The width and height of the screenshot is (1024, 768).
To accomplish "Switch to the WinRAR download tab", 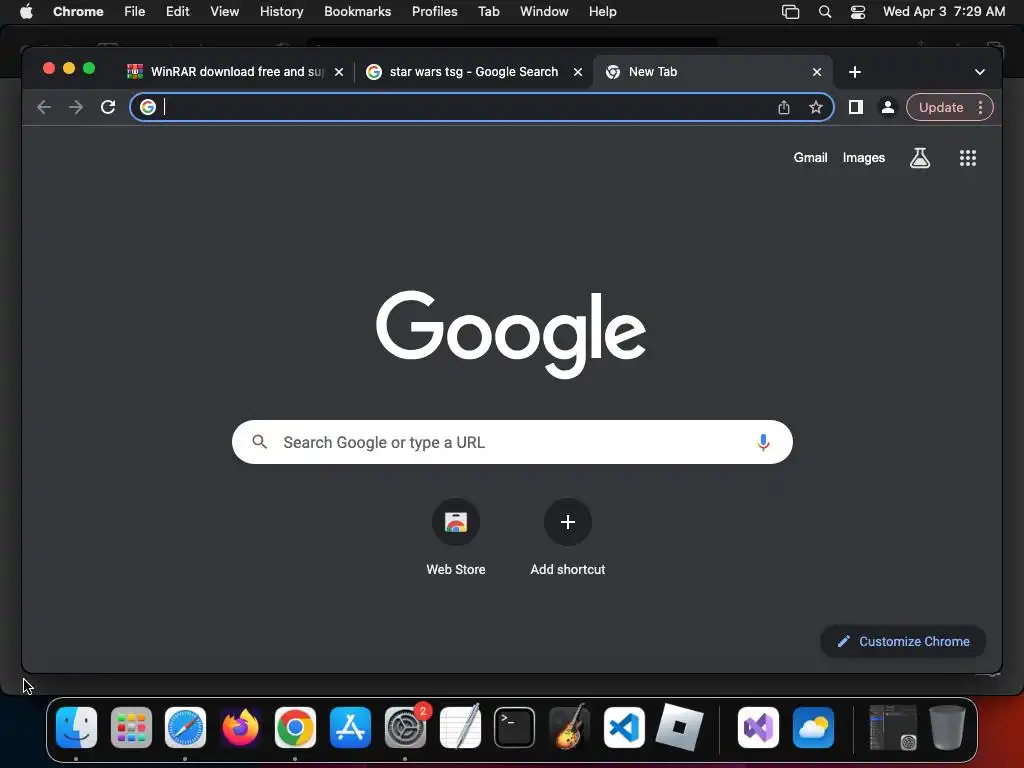I will click(x=235, y=72).
